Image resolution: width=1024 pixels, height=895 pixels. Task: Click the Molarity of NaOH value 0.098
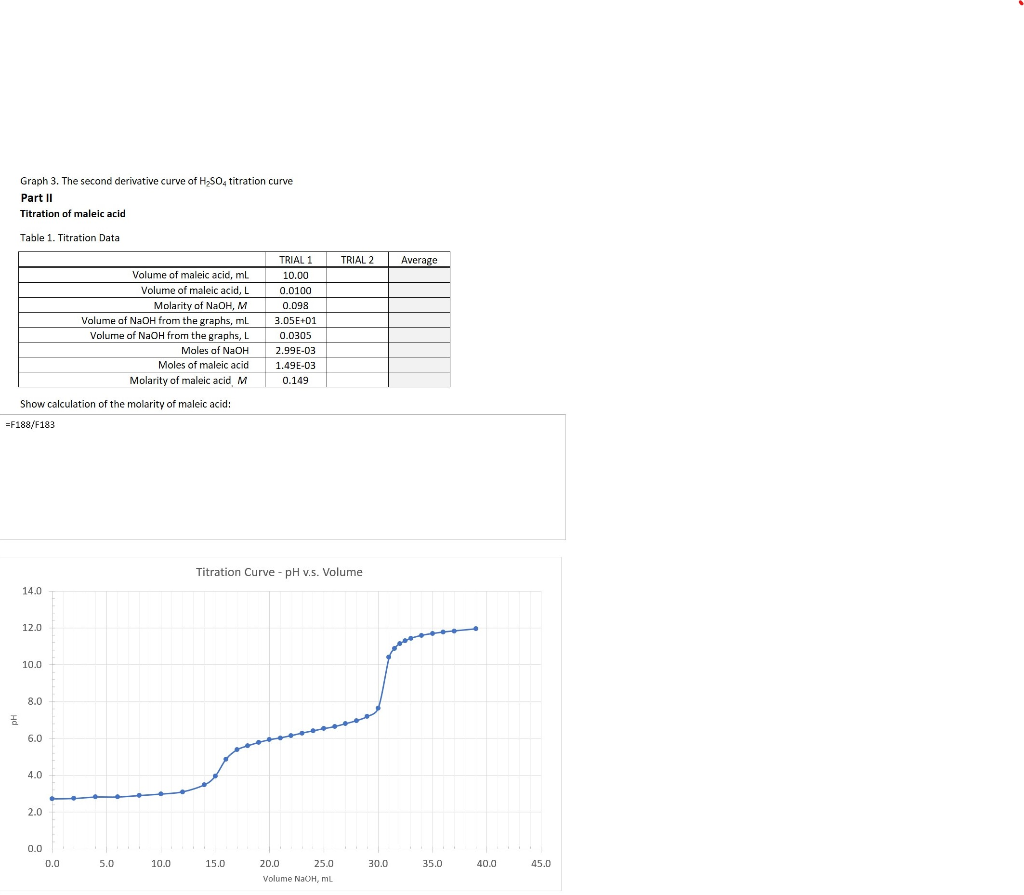tap(296, 306)
